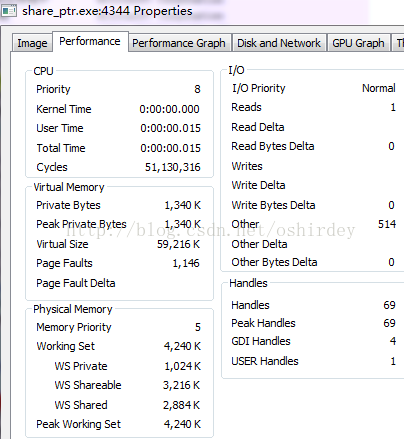Click the Private Bytes value 1,340 K
The image size is (404, 439).
pos(183,205)
